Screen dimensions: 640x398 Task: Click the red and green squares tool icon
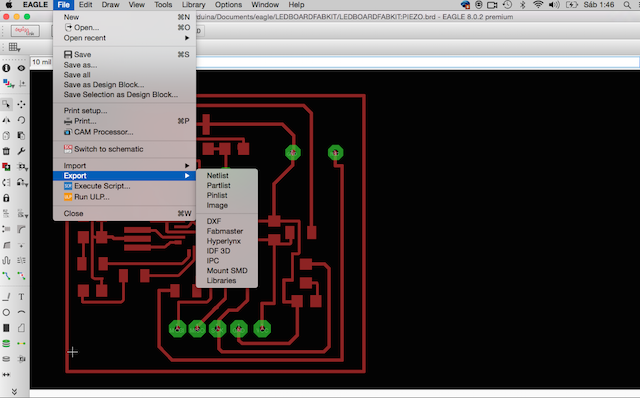(6, 167)
